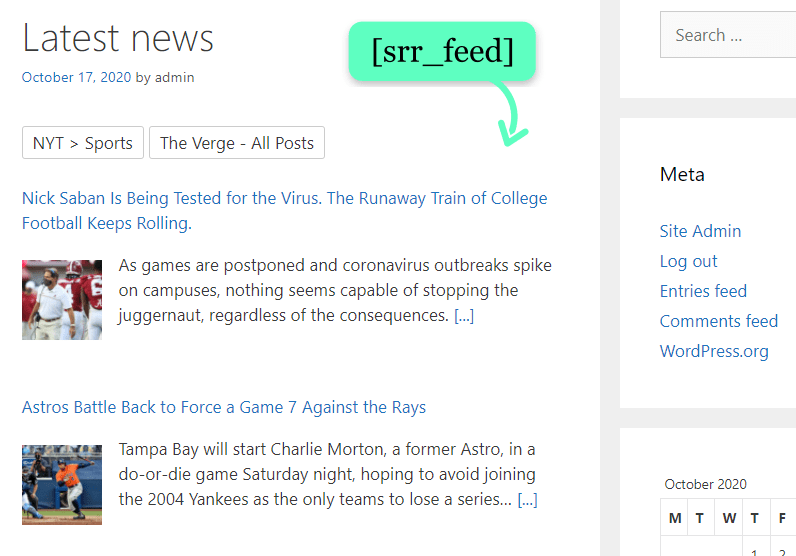Click the October 17, 2020 post date

(x=76, y=77)
